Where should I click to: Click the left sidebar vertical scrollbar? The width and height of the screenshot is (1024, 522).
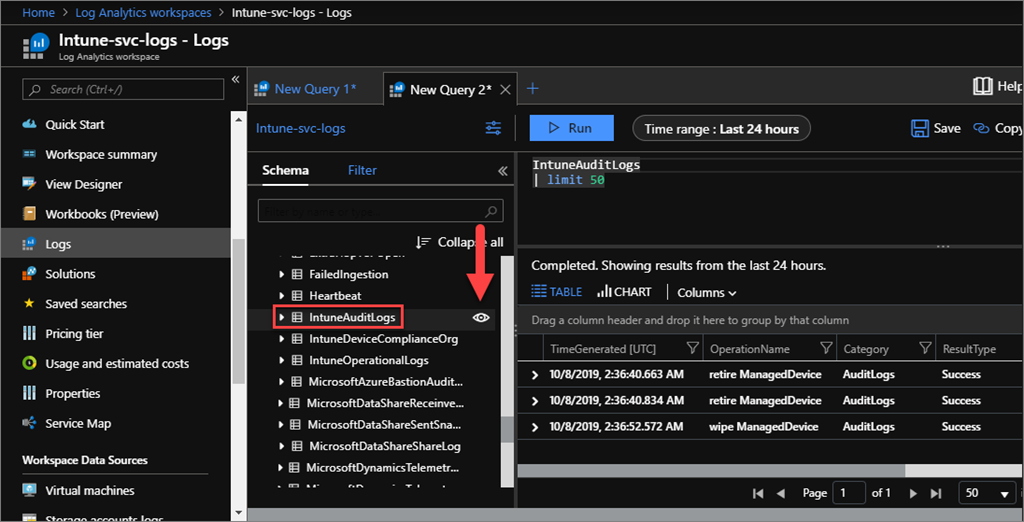239,311
